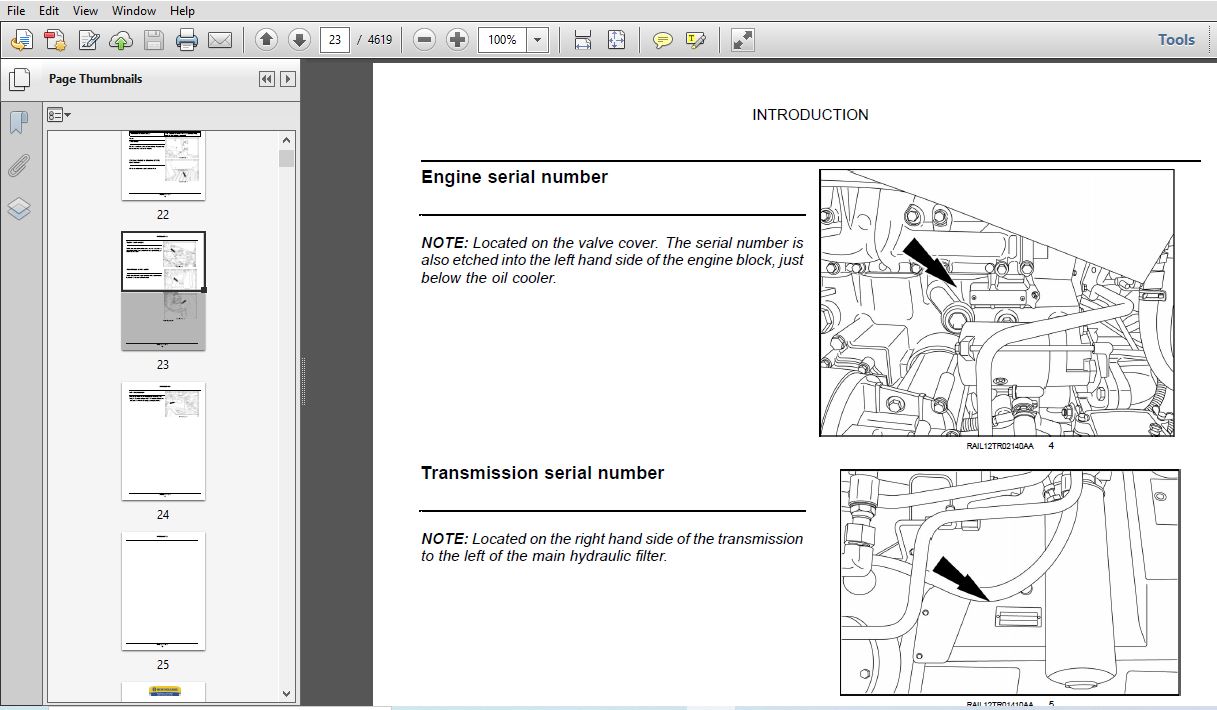Click the Print icon

(x=187, y=40)
